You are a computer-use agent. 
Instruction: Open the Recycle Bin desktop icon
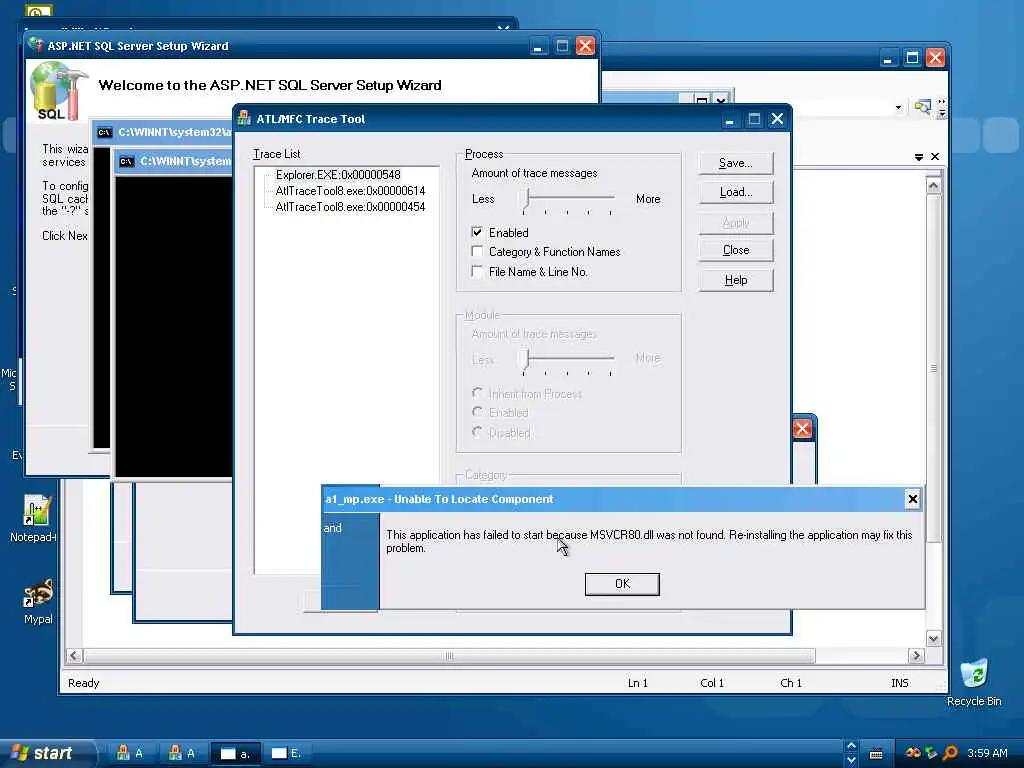tap(974, 683)
